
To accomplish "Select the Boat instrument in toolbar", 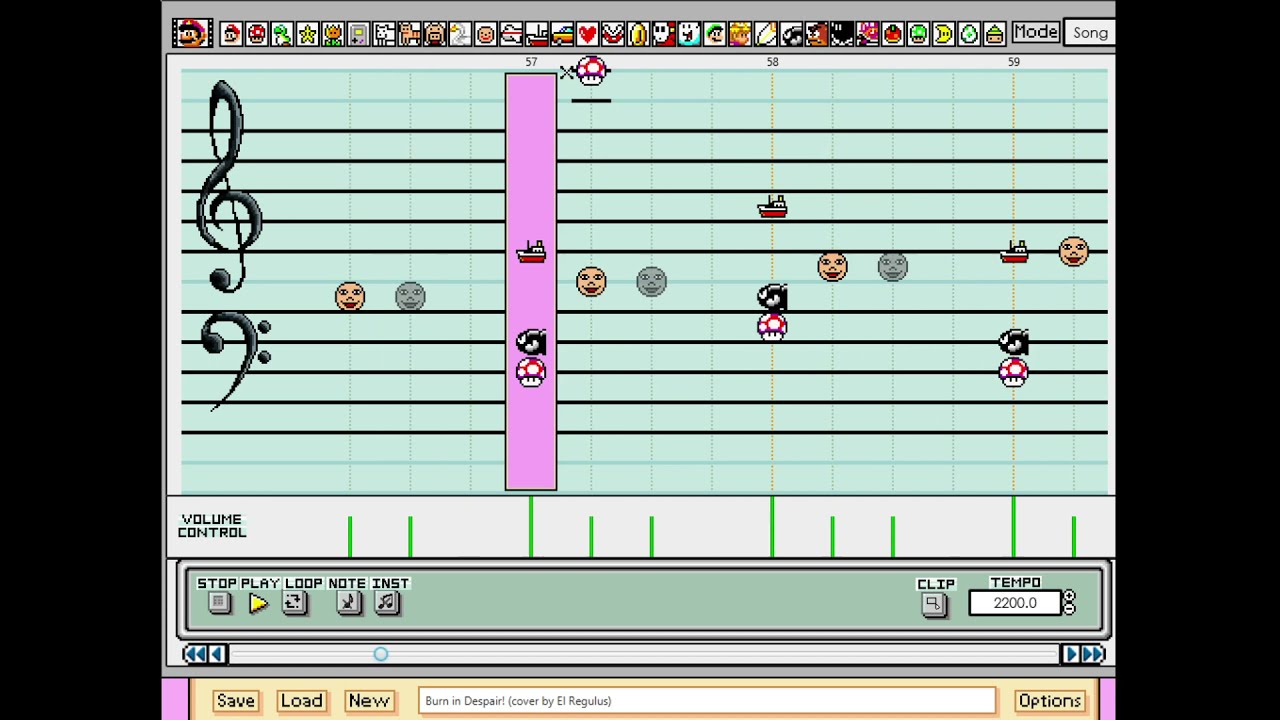I will click(x=536, y=34).
